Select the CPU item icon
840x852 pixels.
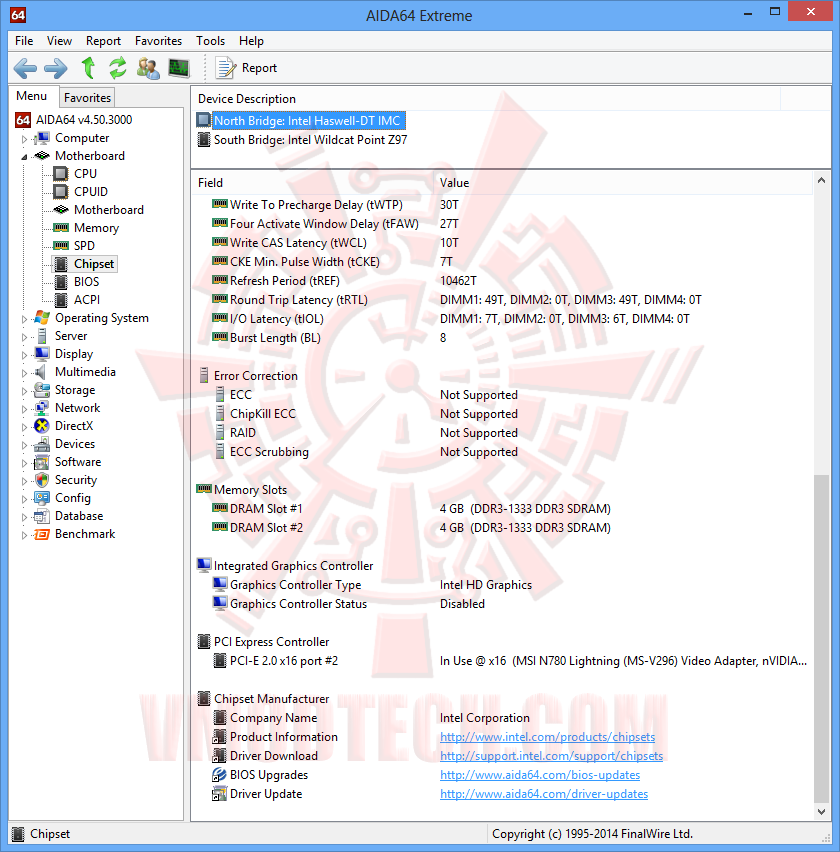pos(61,174)
